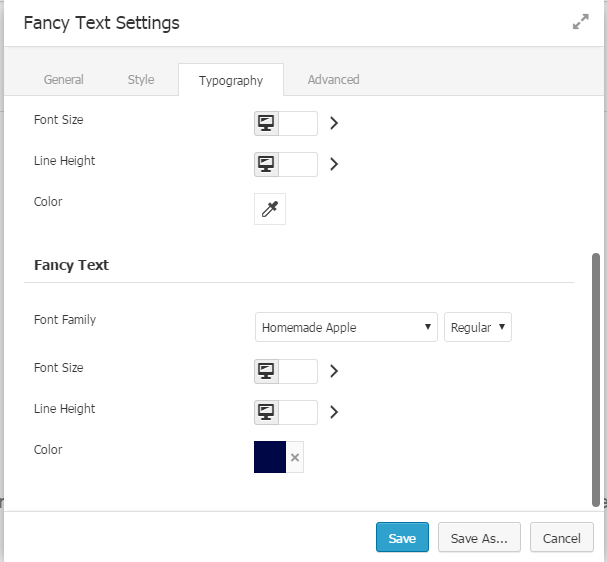Viewport: 607px width, 562px height.
Task: Open the navy blue Fancy Text color swatch
Action: (270, 457)
